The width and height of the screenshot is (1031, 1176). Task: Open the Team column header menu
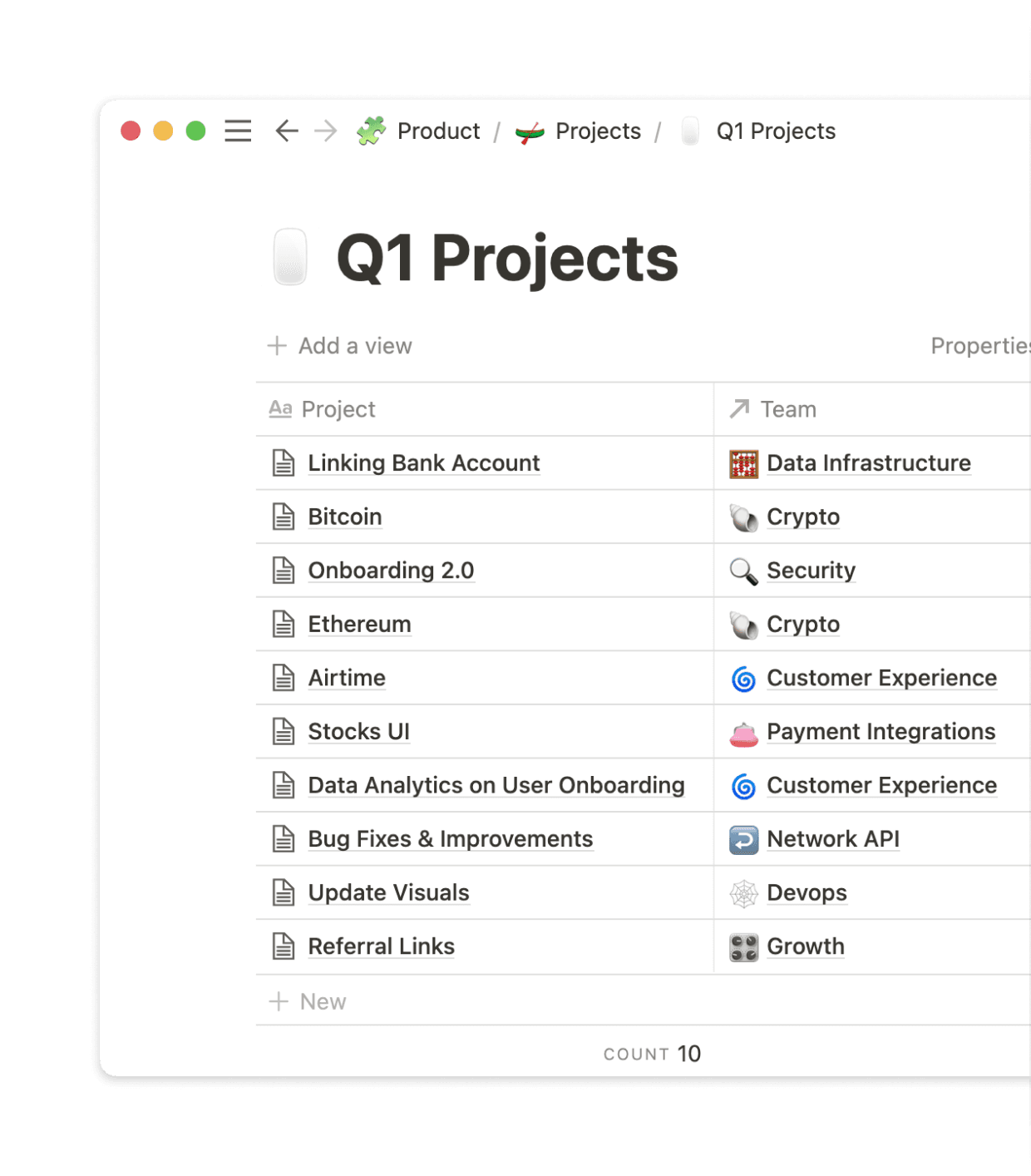tap(787, 409)
